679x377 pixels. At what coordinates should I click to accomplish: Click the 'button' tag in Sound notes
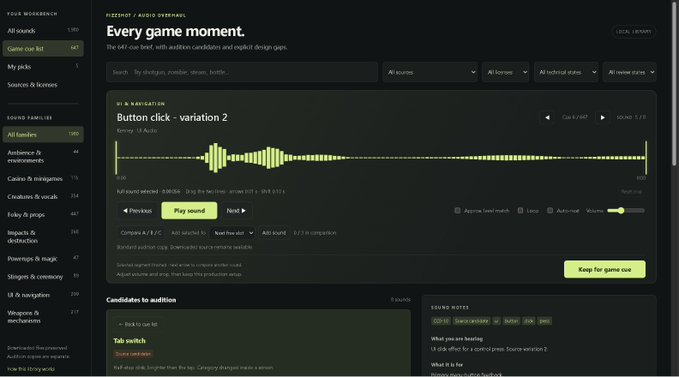pos(511,321)
